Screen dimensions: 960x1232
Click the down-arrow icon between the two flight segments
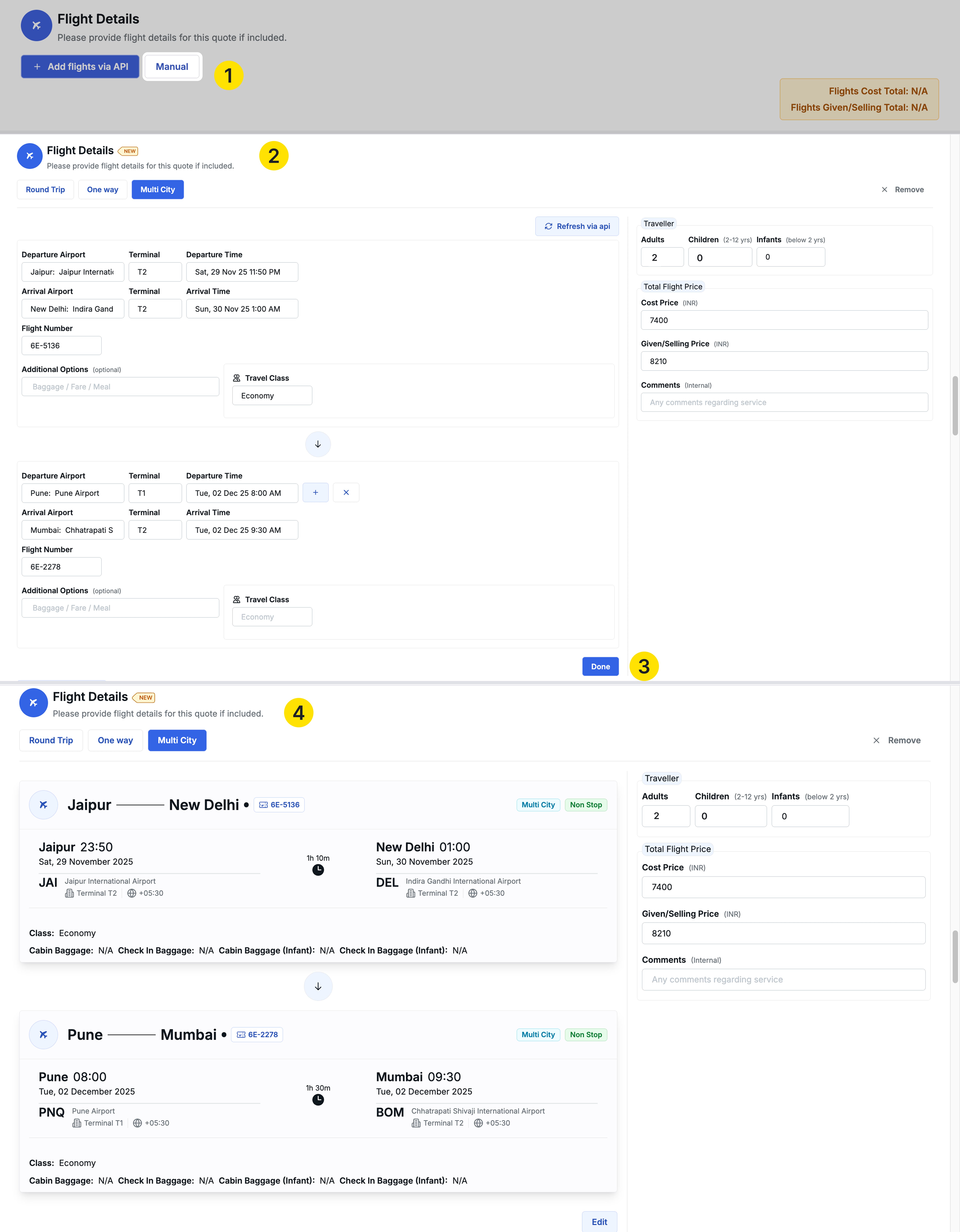coord(318,444)
